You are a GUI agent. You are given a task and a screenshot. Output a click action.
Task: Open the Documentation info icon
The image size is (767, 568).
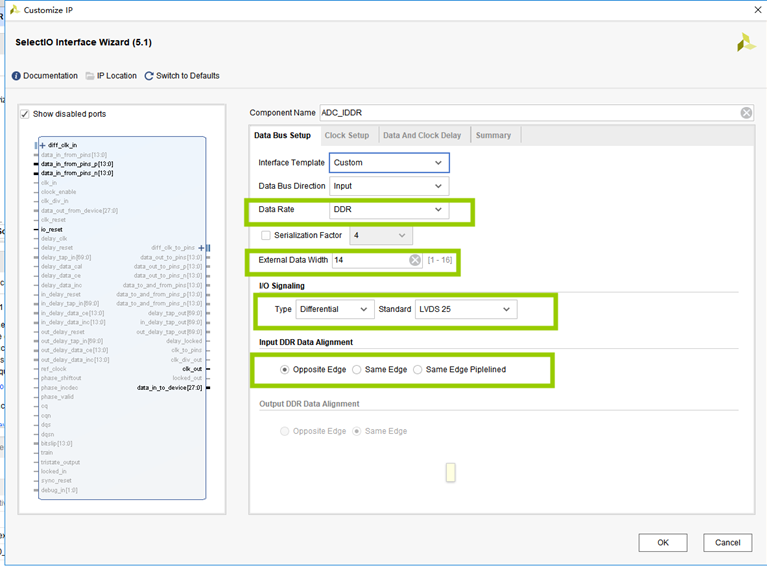[16, 76]
